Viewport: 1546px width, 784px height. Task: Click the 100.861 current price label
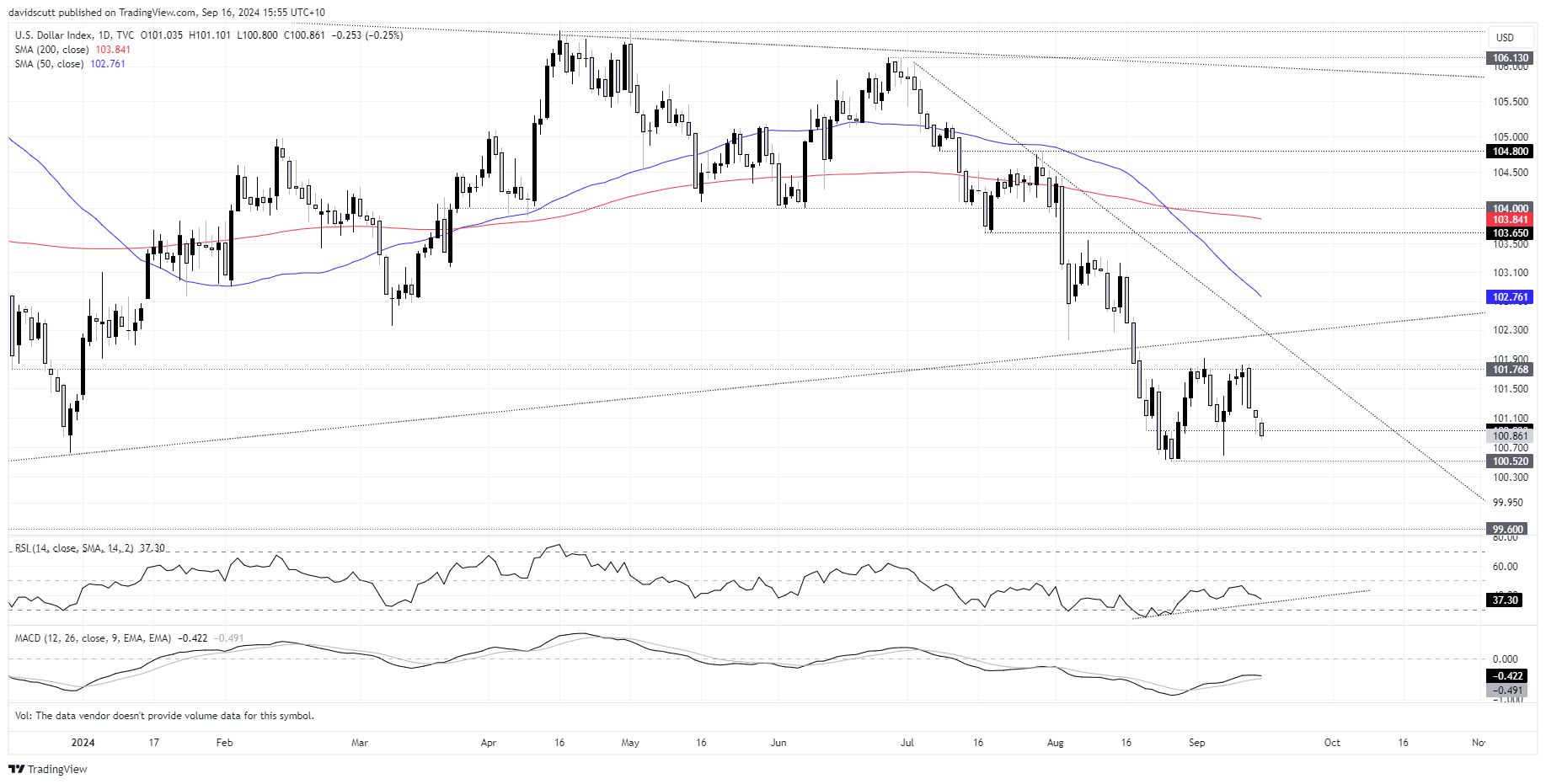coord(1510,436)
